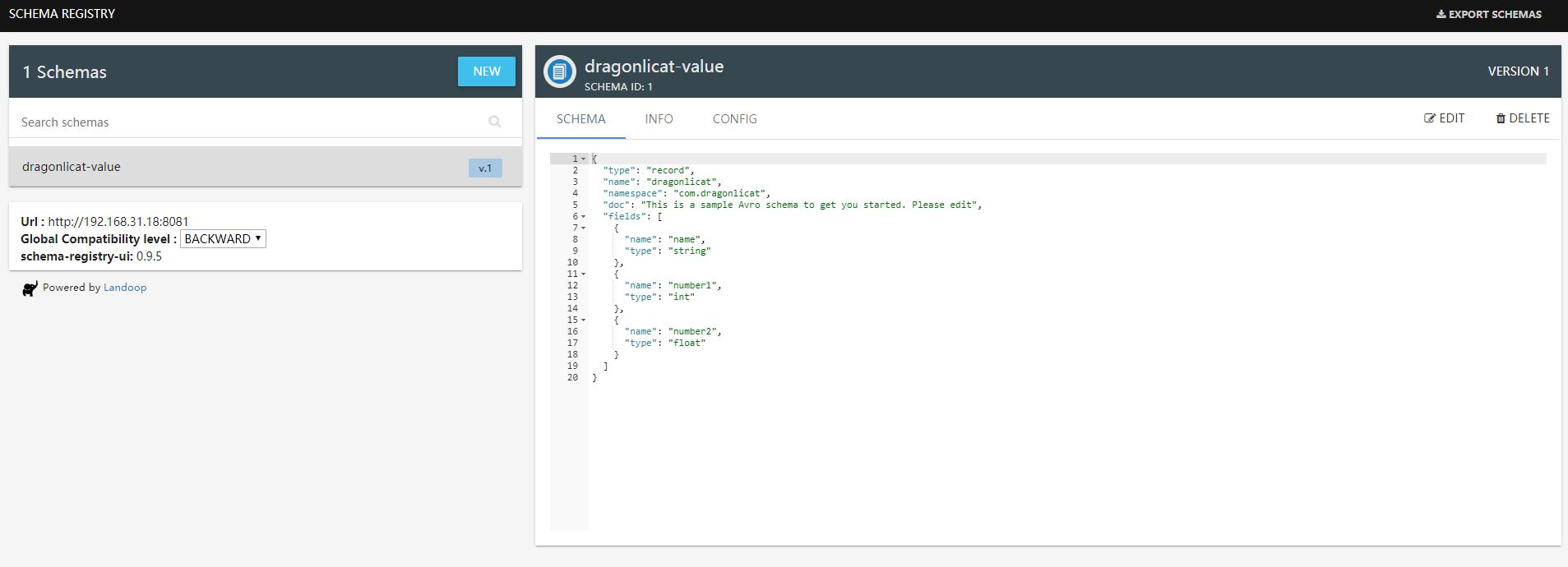Viewport: 1568px width, 567px height.
Task: Collapse the number2 object at line 15
Action: pyautogui.click(x=584, y=320)
